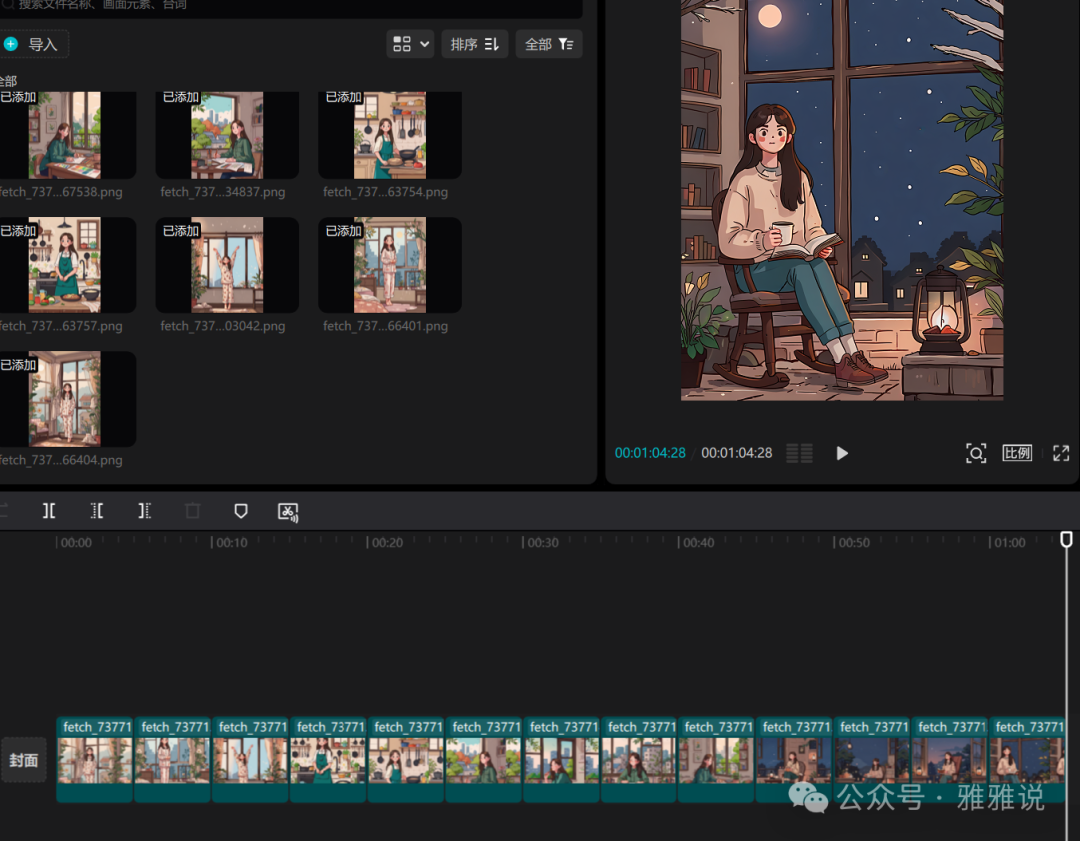Click the preview zoom-fit icon

[976, 453]
